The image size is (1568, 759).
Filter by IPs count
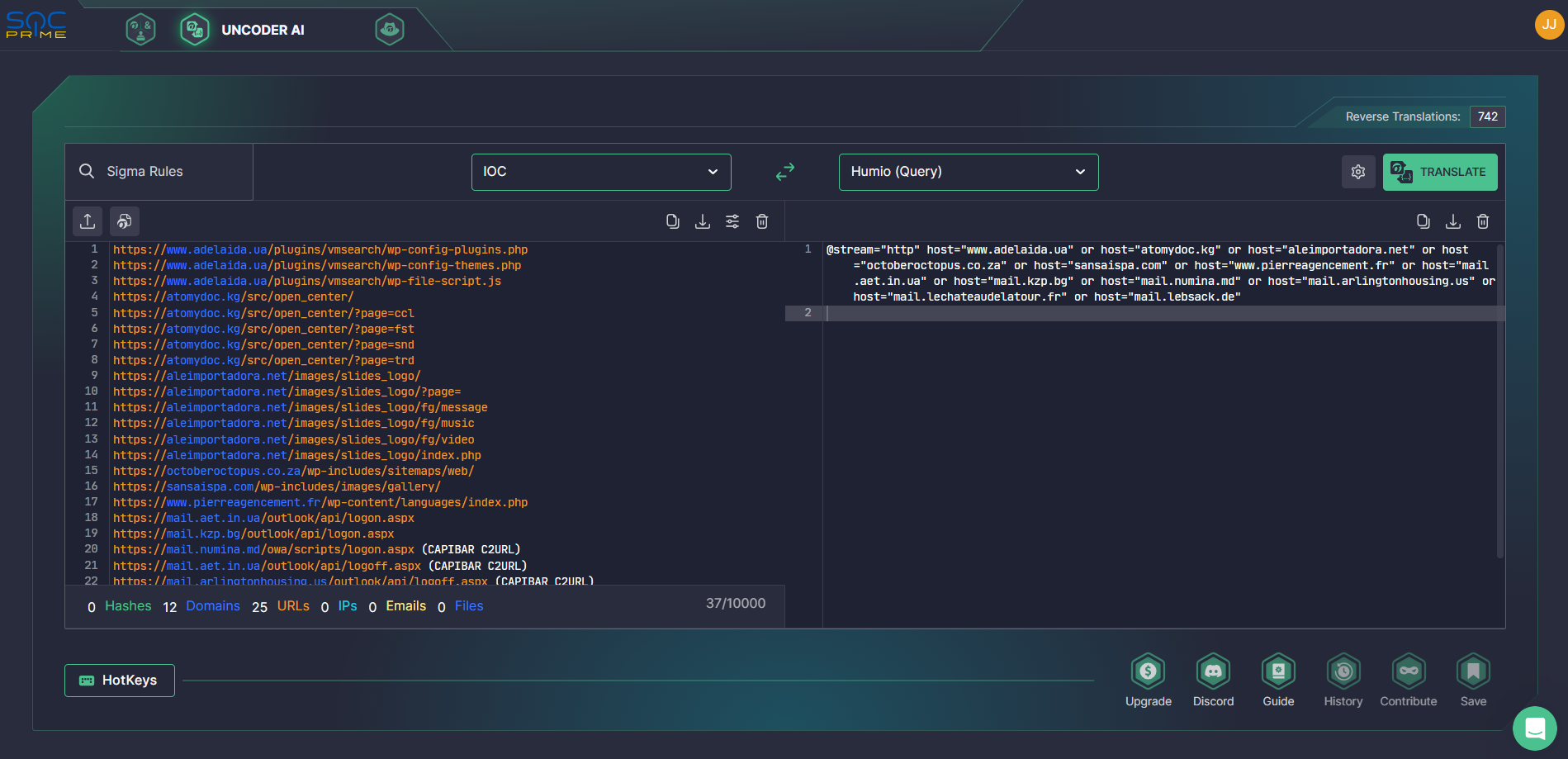[339, 606]
